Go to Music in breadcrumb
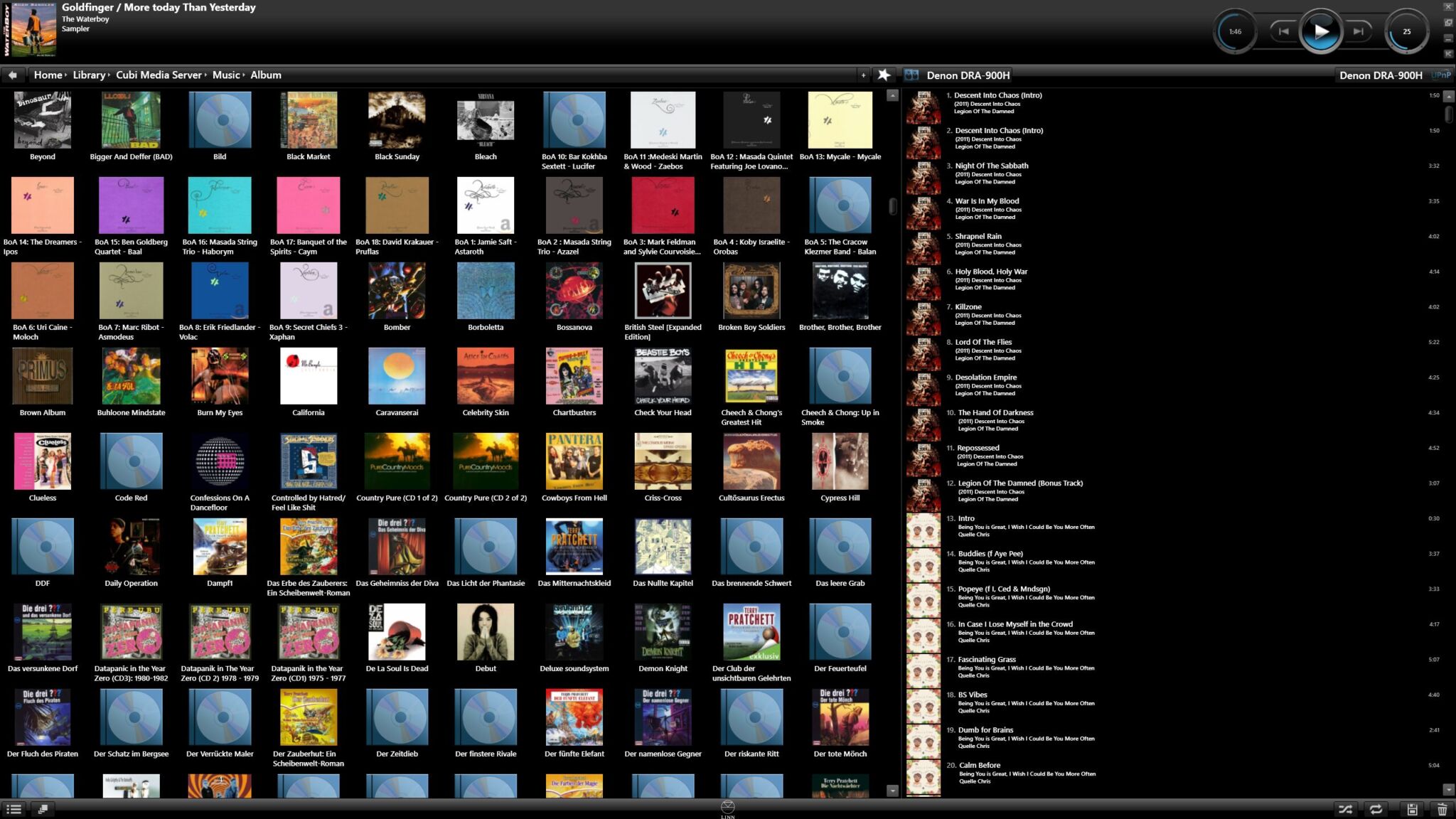The width and height of the screenshot is (1456, 819). (226, 75)
